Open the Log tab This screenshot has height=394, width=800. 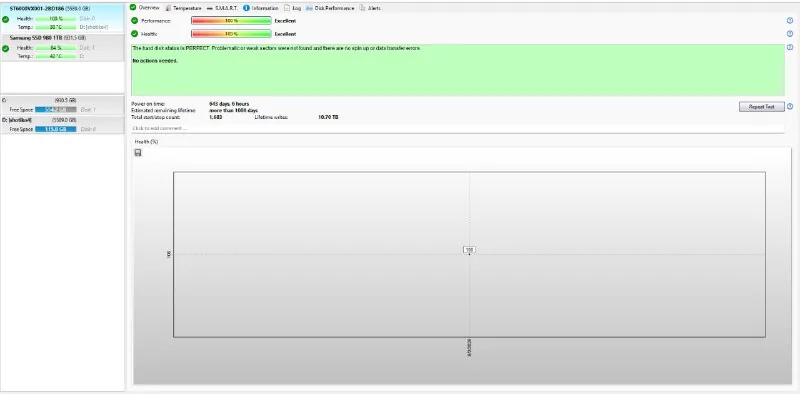click(293, 8)
